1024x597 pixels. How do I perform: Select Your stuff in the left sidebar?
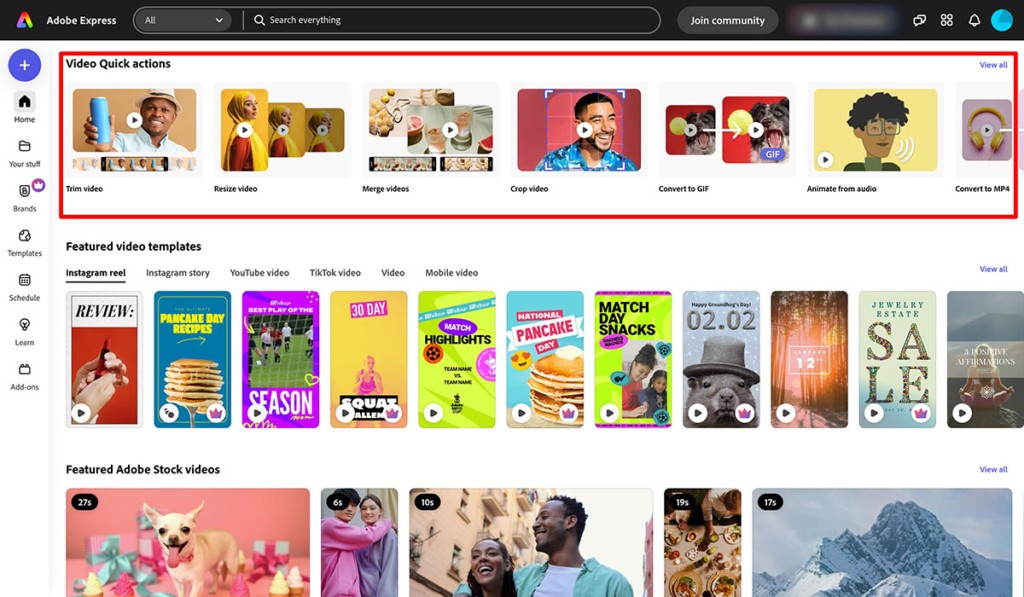click(24, 147)
